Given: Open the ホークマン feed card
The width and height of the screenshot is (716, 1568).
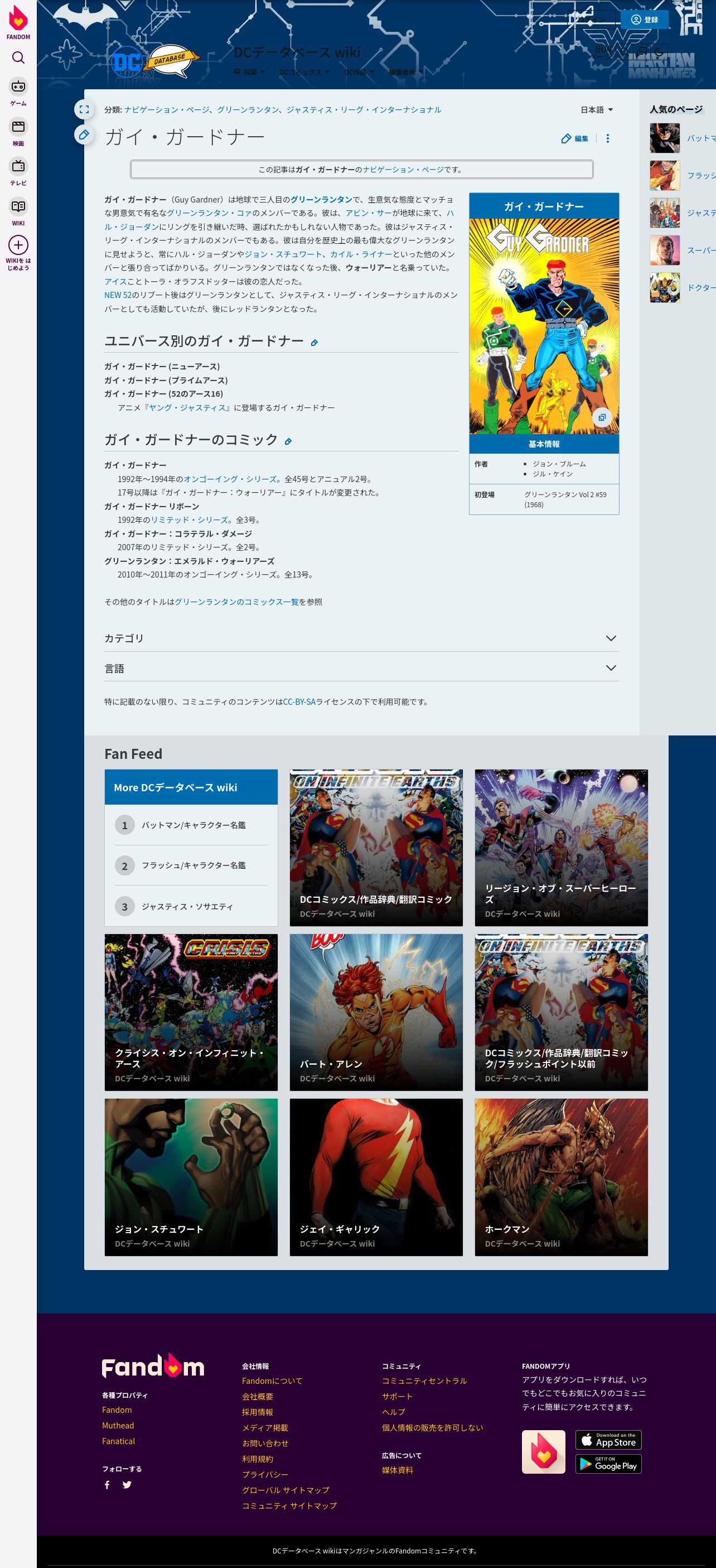Looking at the screenshot, I should click(x=561, y=1177).
